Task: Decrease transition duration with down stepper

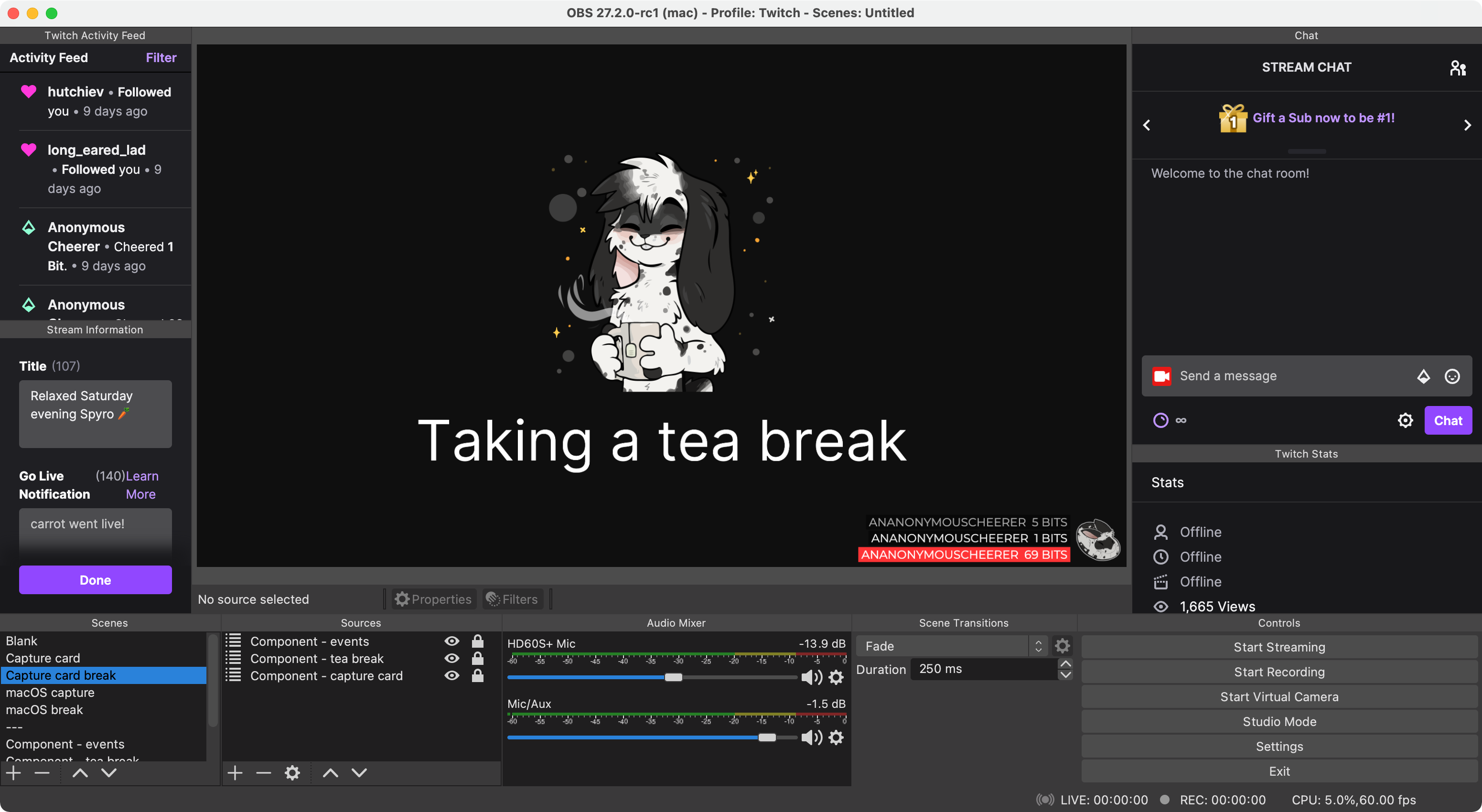Action: (1065, 675)
